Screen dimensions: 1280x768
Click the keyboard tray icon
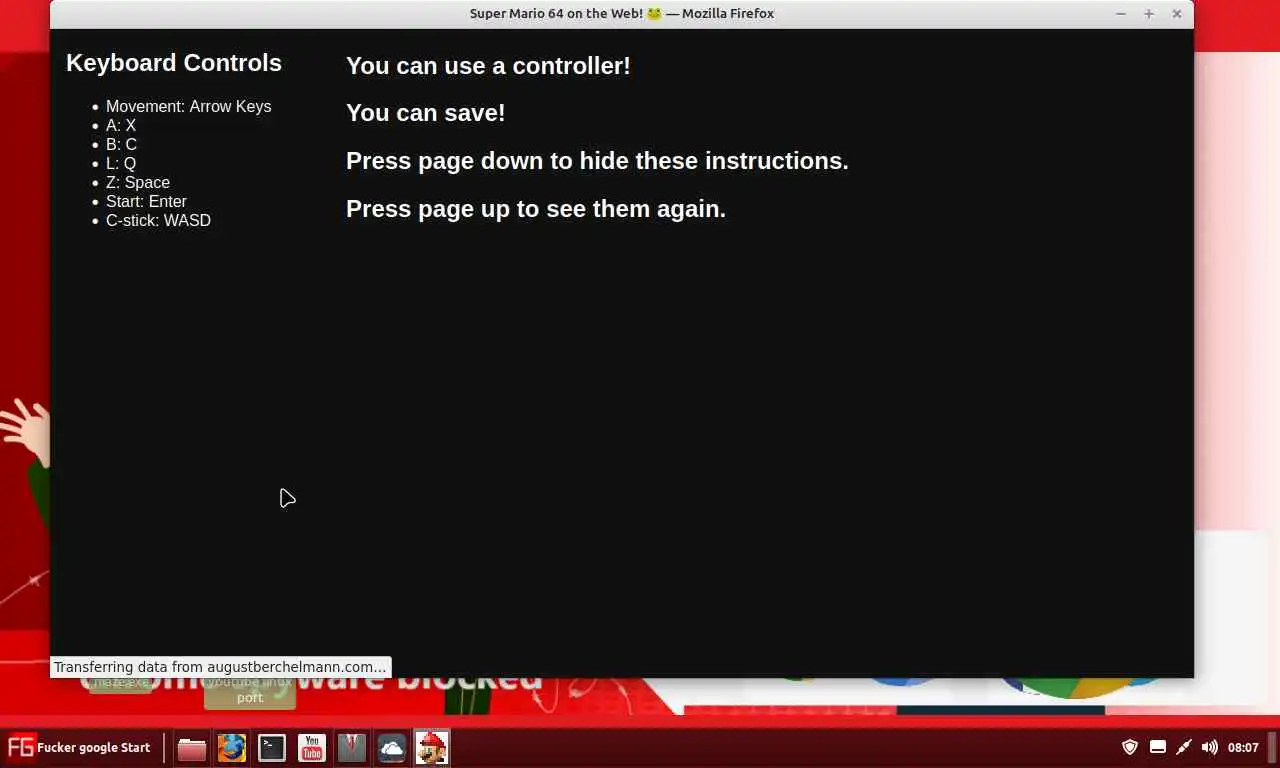click(x=1157, y=747)
